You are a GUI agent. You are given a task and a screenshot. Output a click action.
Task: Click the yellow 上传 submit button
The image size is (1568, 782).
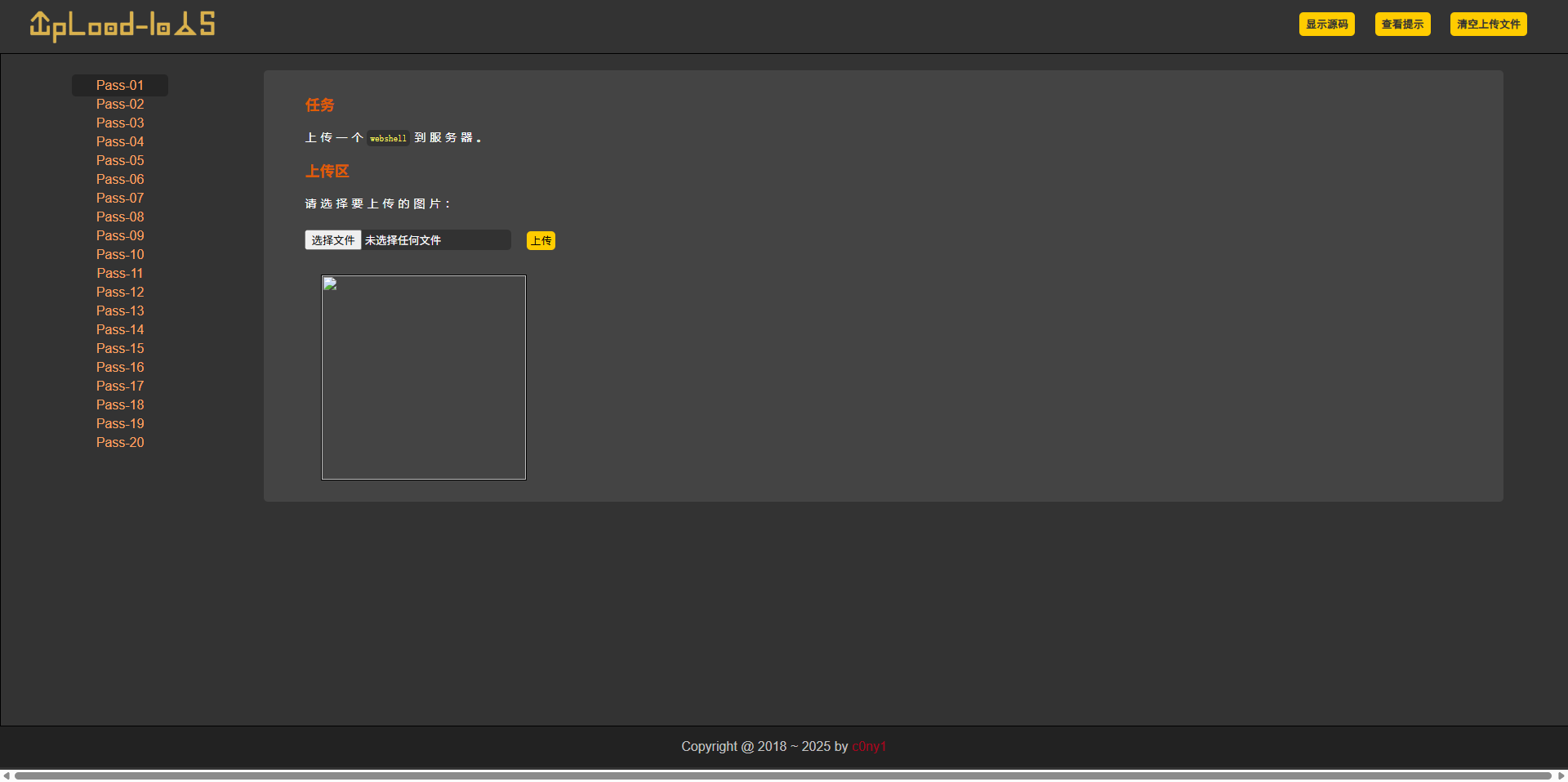(541, 240)
